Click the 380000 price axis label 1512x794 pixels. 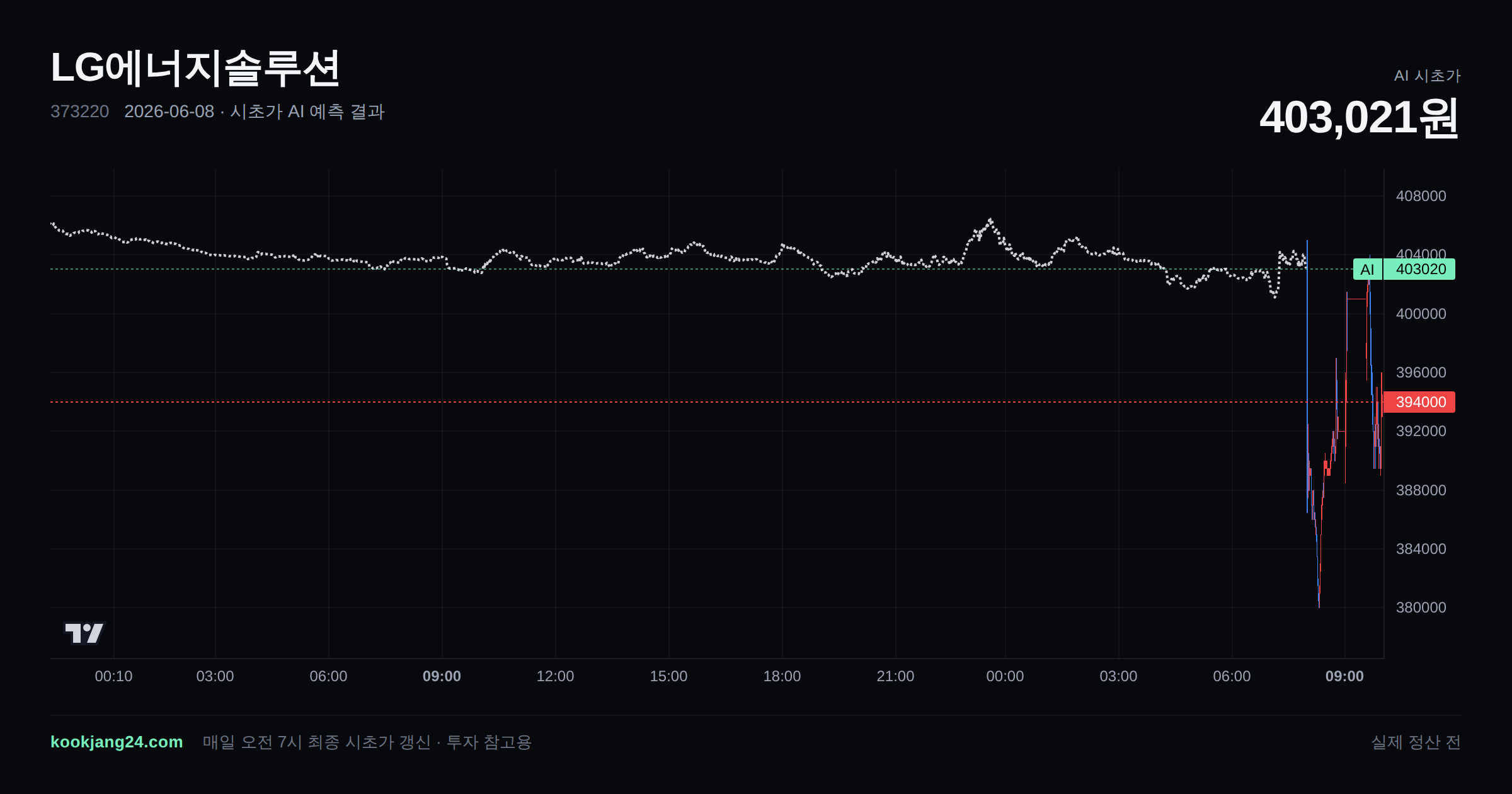pos(1421,607)
